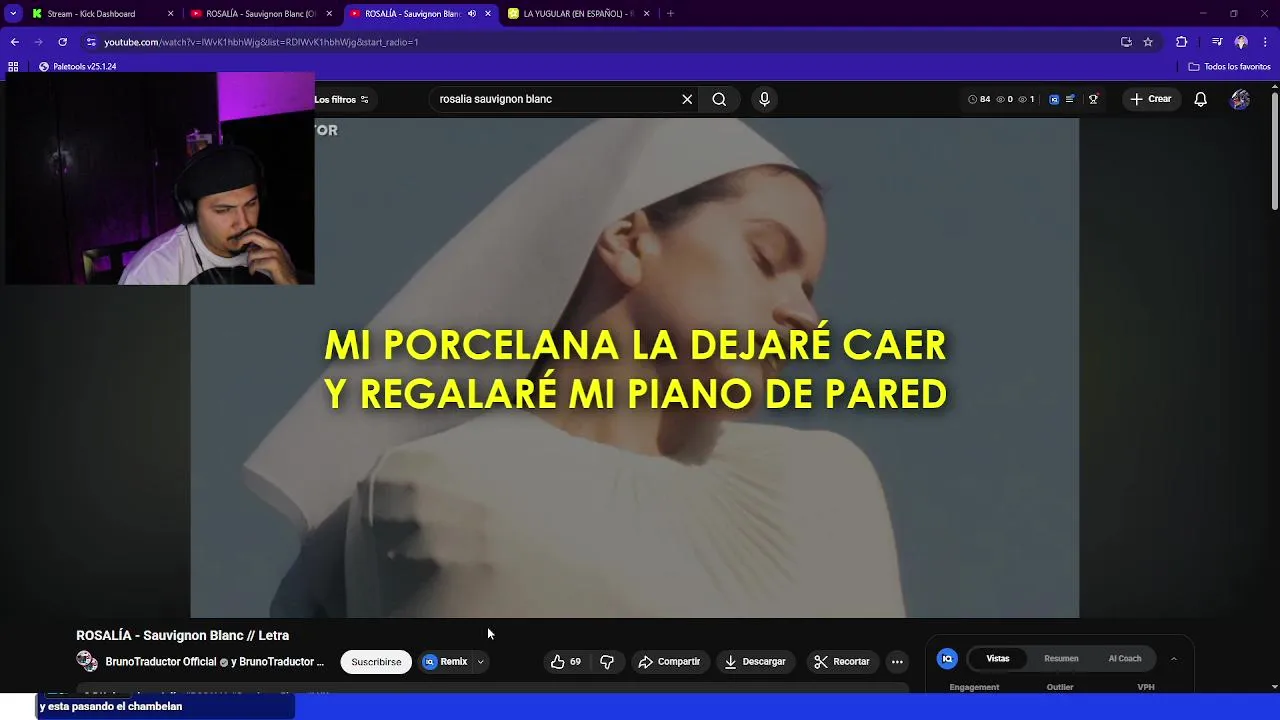Click the trophy icon in YouTube header
The height and width of the screenshot is (720, 1280).
[1093, 99]
